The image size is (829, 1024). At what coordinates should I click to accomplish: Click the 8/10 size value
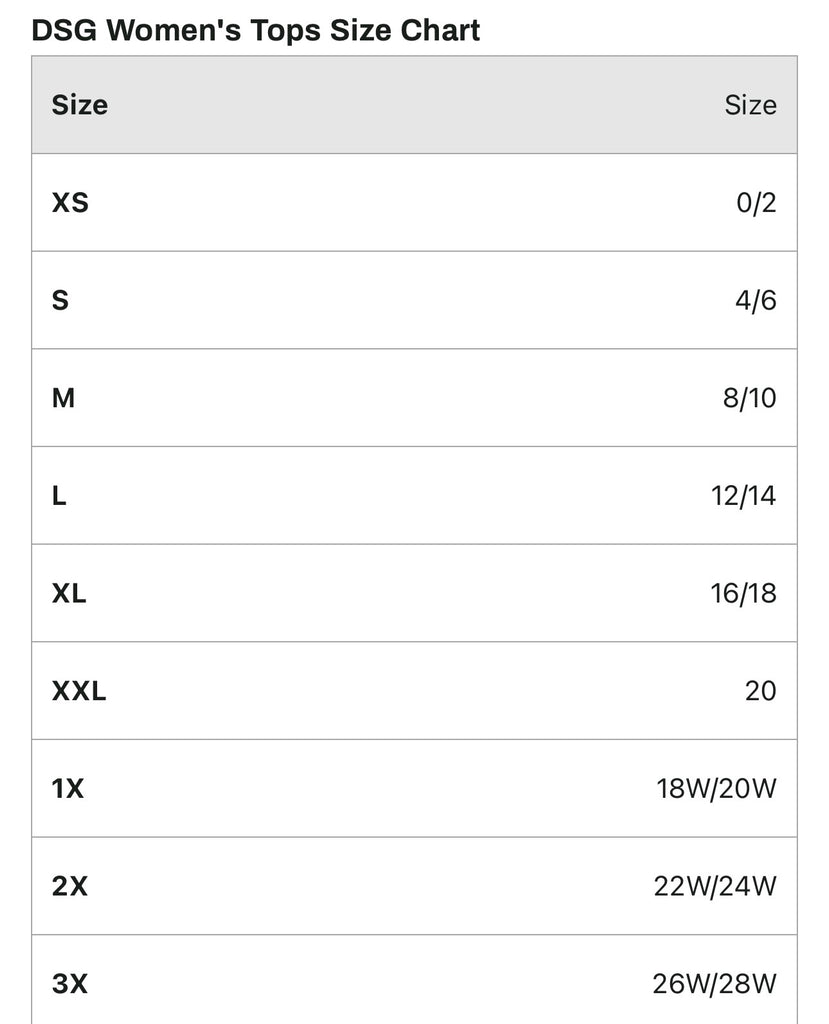pos(747,398)
